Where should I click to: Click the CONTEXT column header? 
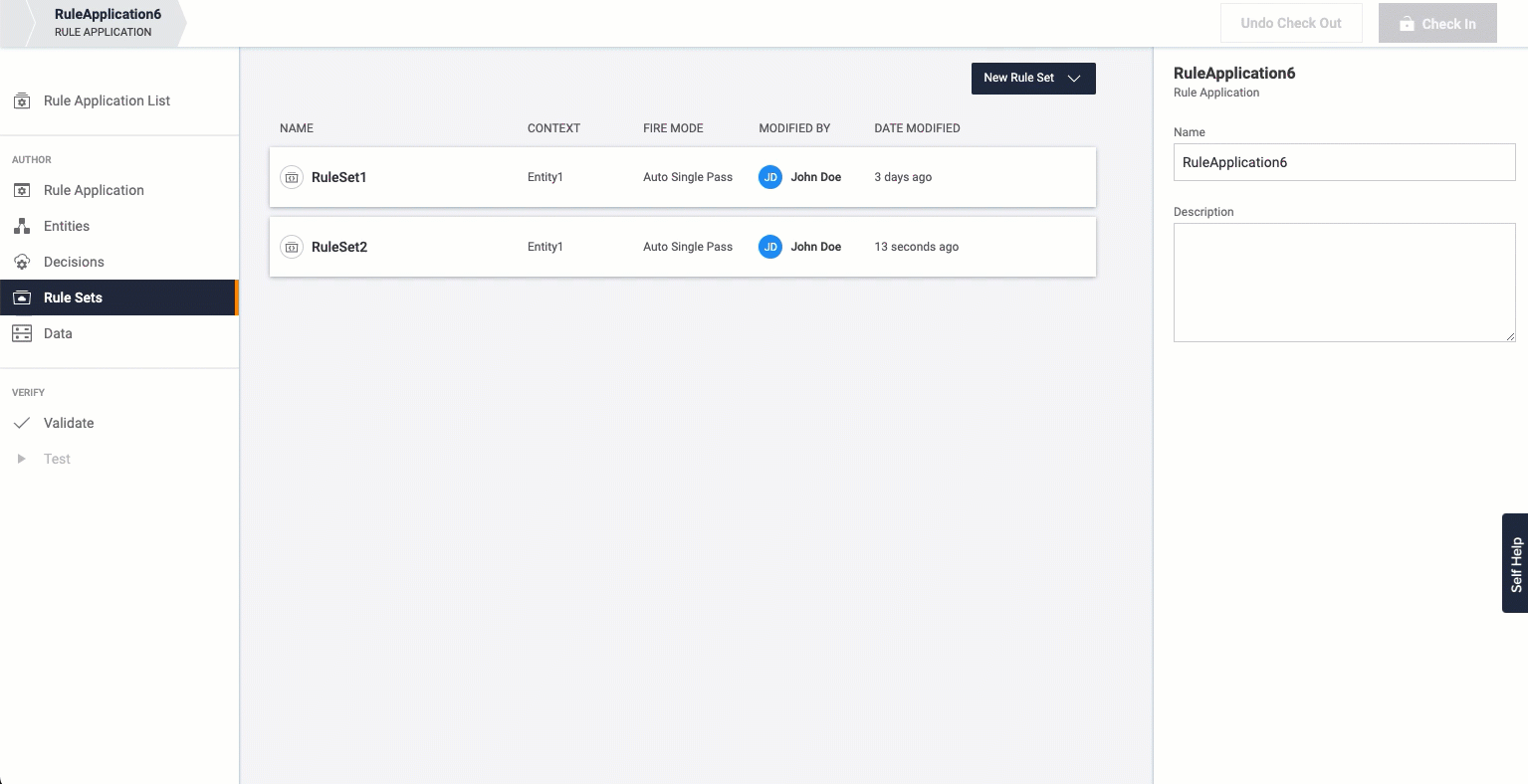point(553,128)
